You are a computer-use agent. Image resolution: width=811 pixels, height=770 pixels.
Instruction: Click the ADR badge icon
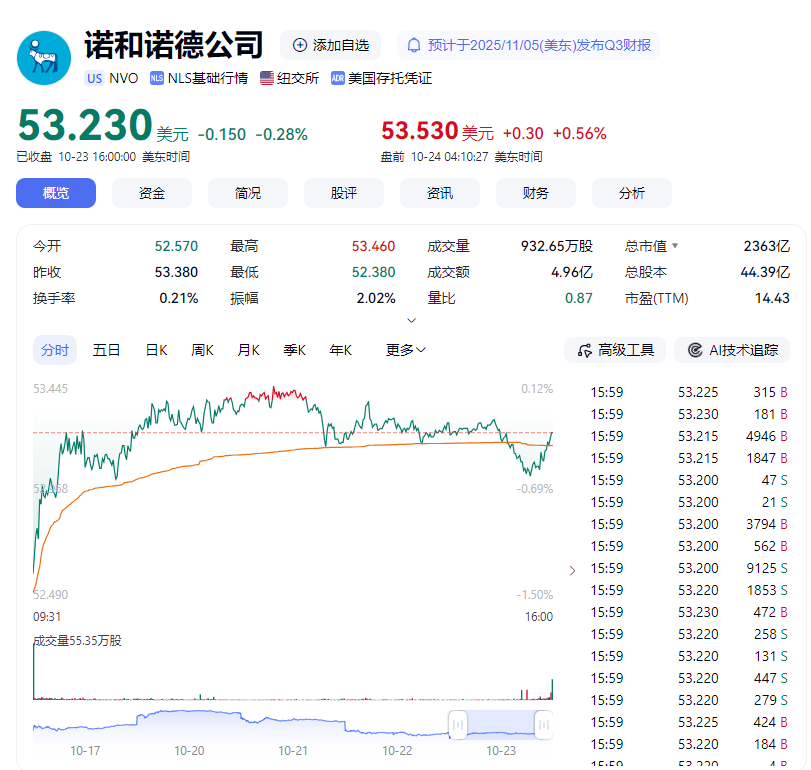tap(338, 78)
